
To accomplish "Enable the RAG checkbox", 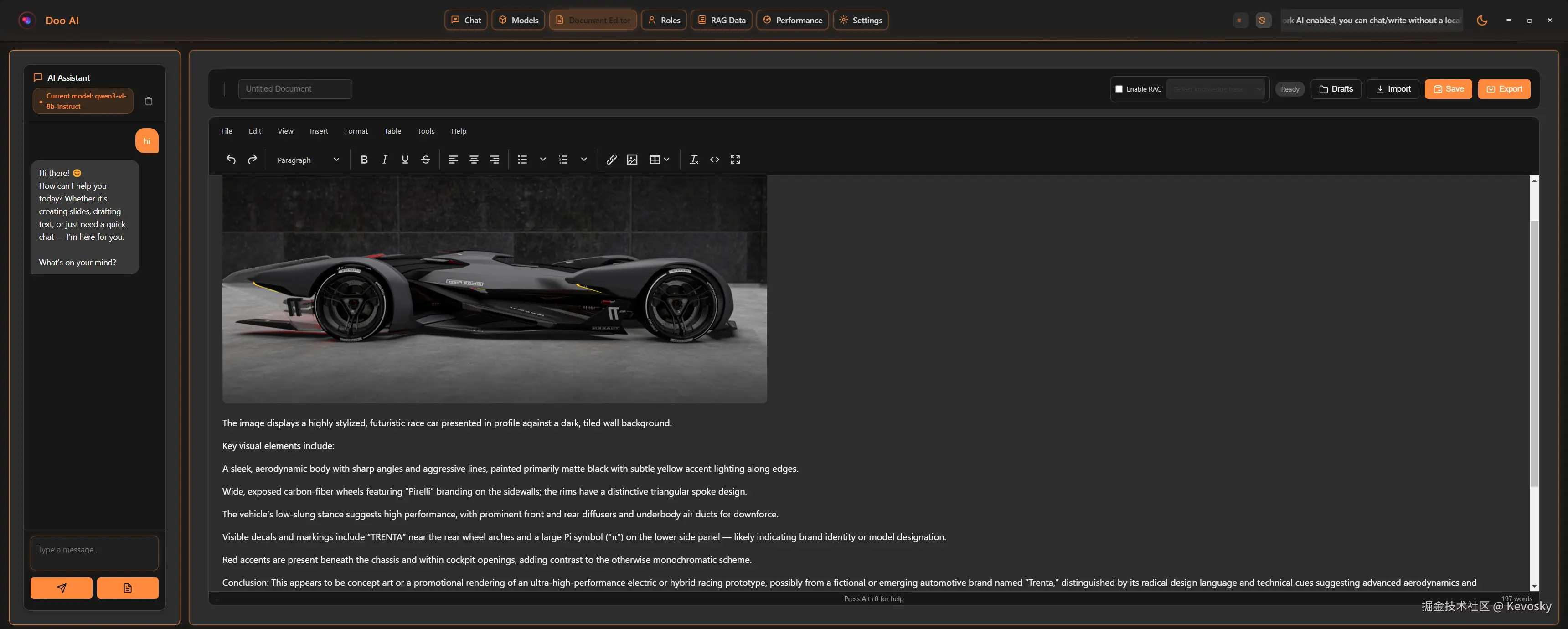I will (1119, 89).
